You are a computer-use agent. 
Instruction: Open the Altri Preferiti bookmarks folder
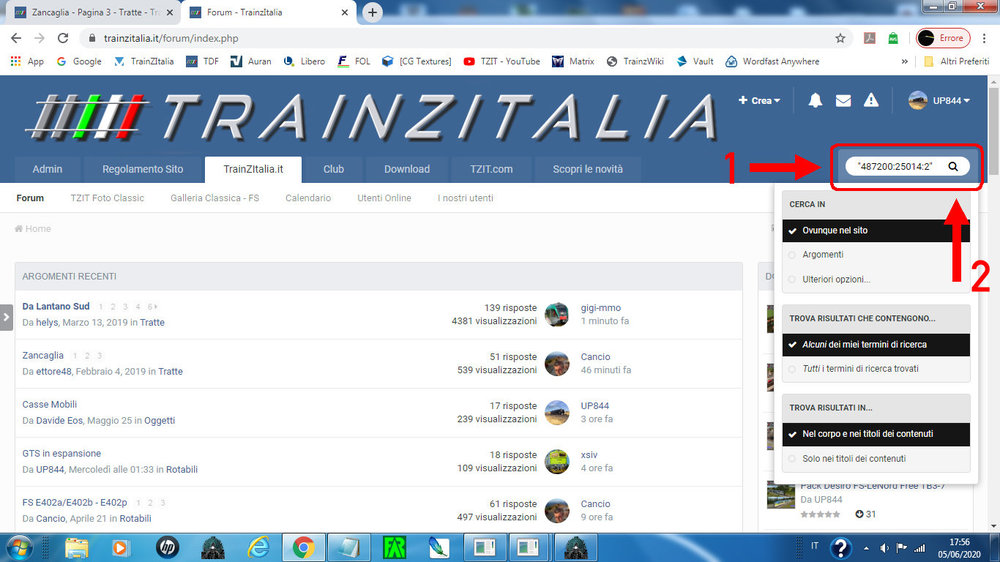[x=957, y=61]
